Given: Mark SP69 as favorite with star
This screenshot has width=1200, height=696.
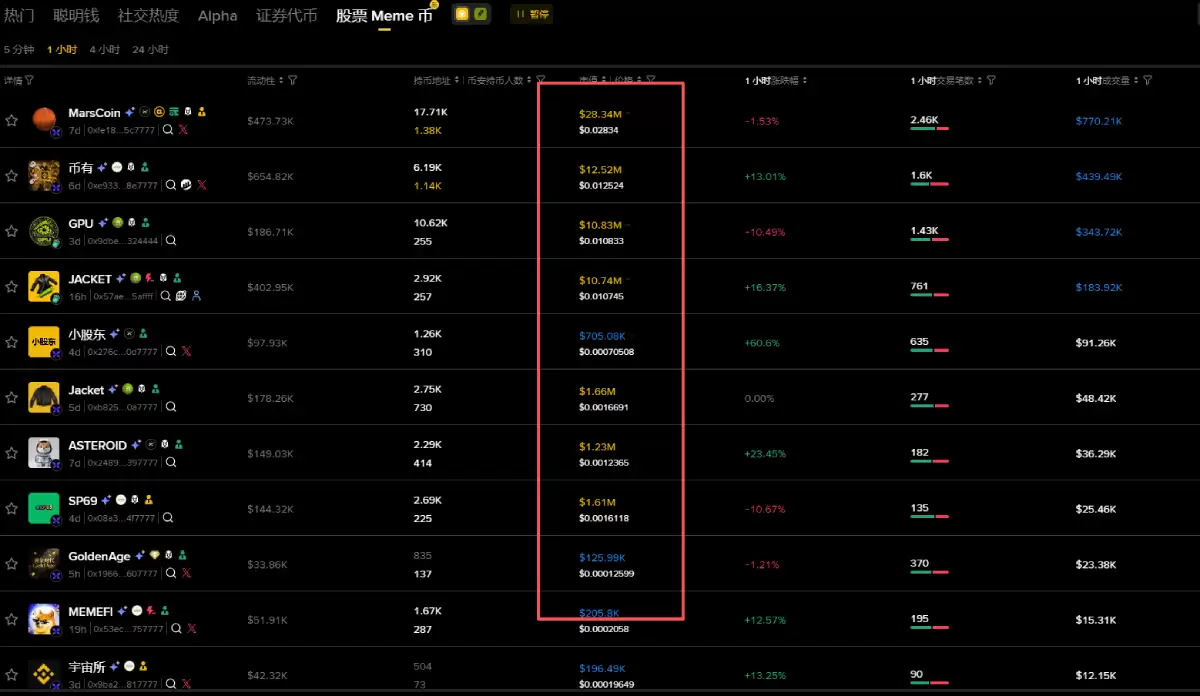Looking at the screenshot, I should click(11, 508).
